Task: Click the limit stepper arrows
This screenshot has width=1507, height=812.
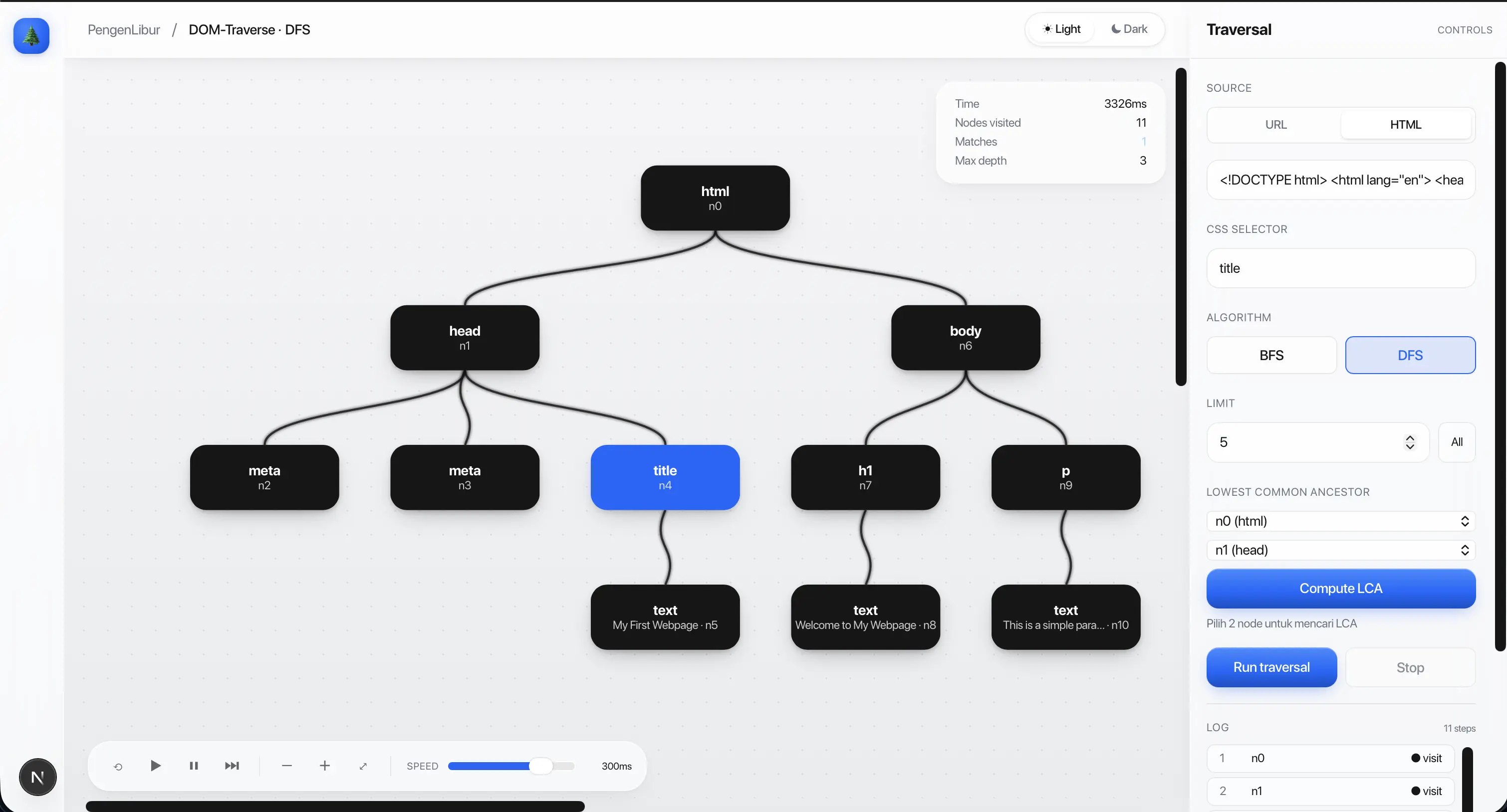Action: (x=1410, y=442)
